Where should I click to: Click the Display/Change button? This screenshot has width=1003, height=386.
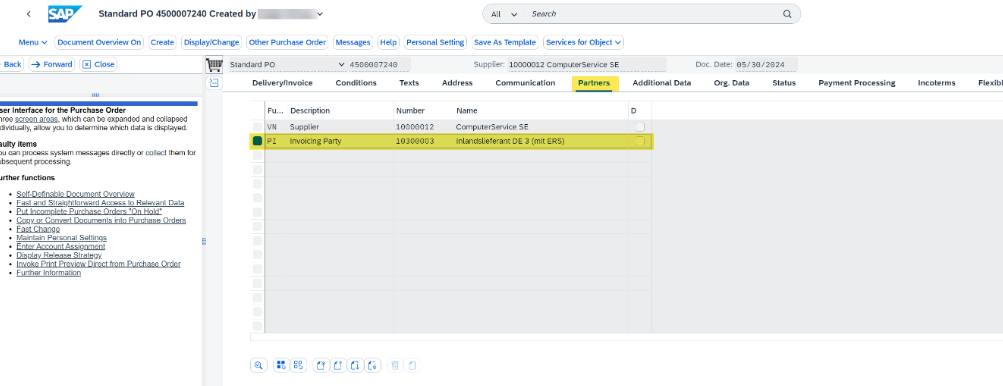211,42
